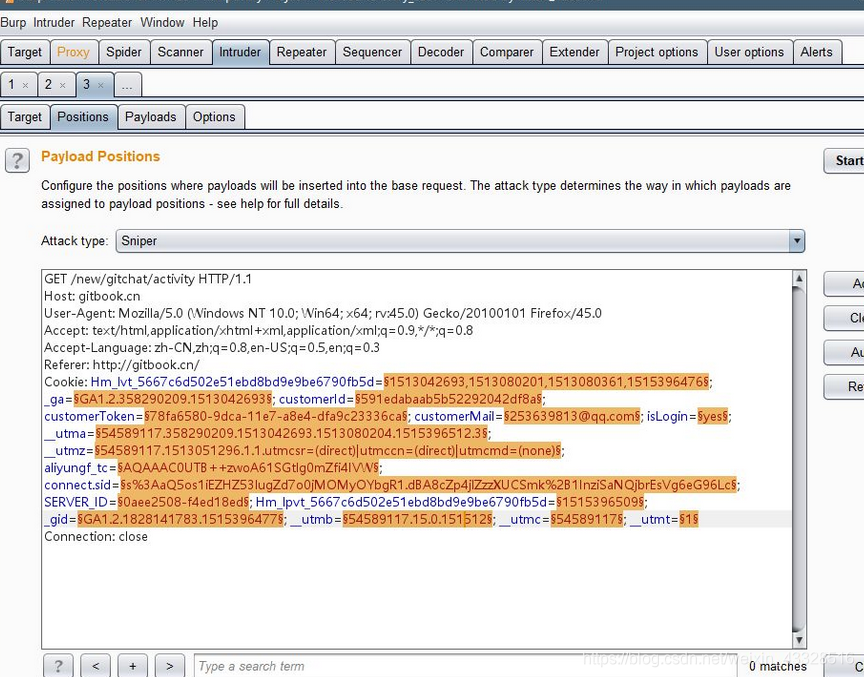The image size is (864, 677).
Task: Click the 'GET /new/gitchat/activity HTTP/1.1' request line
Action: (148, 279)
